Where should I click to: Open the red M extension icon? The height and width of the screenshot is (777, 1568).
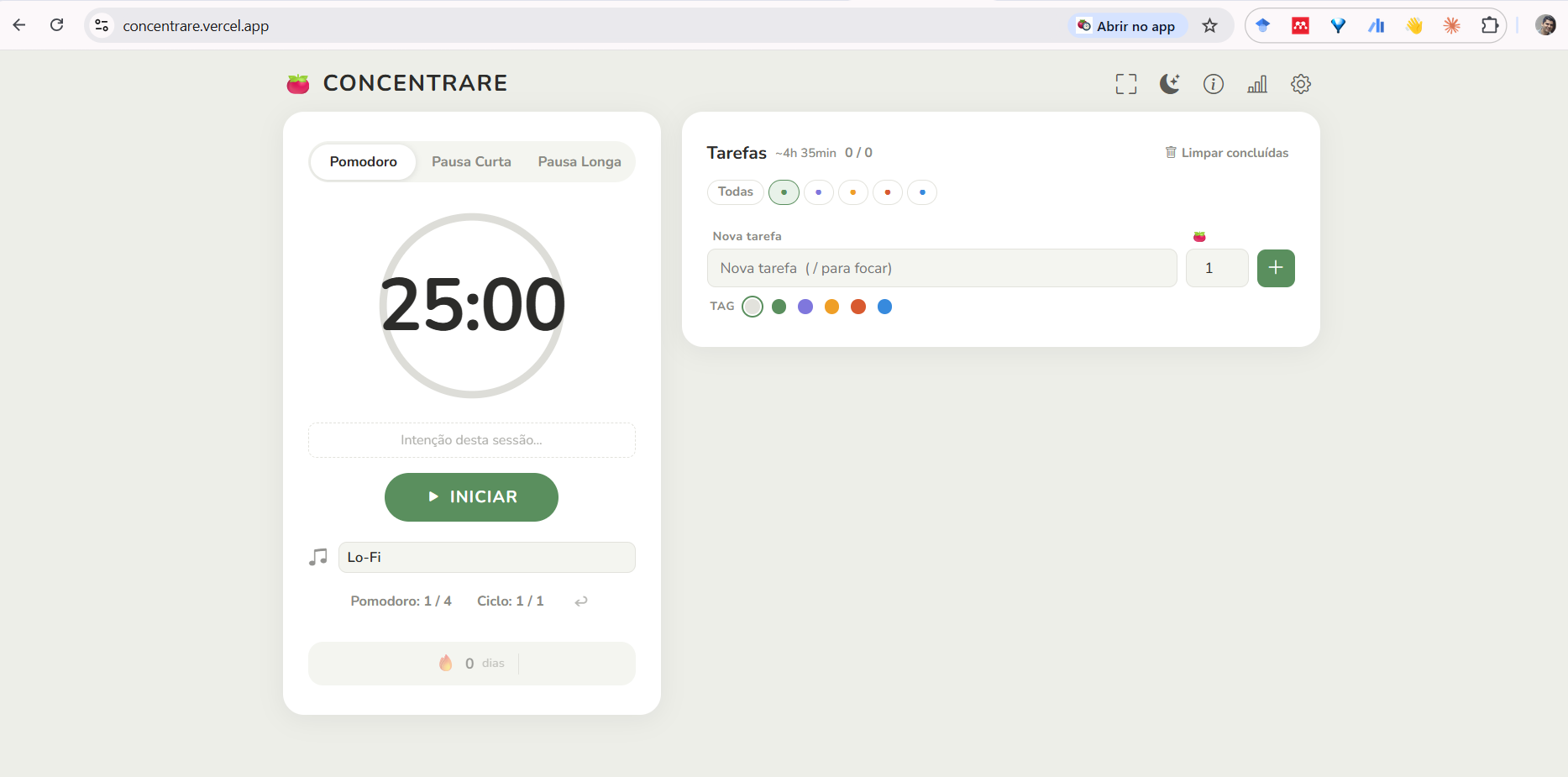click(x=1300, y=26)
